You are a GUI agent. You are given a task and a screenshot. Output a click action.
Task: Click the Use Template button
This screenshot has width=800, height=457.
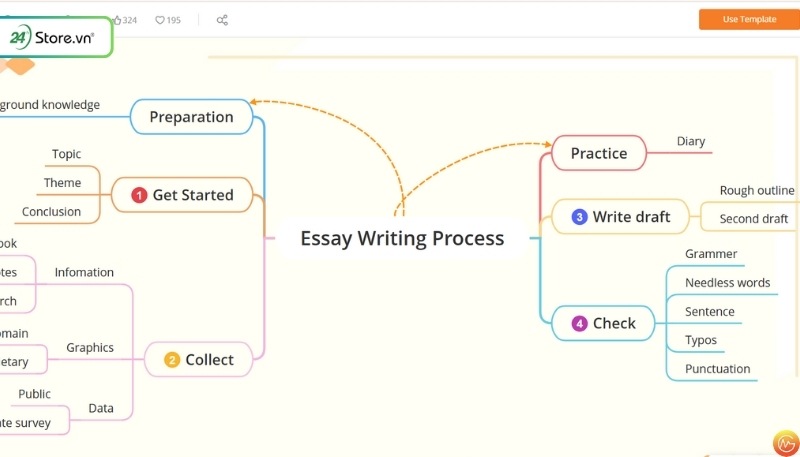coord(749,19)
